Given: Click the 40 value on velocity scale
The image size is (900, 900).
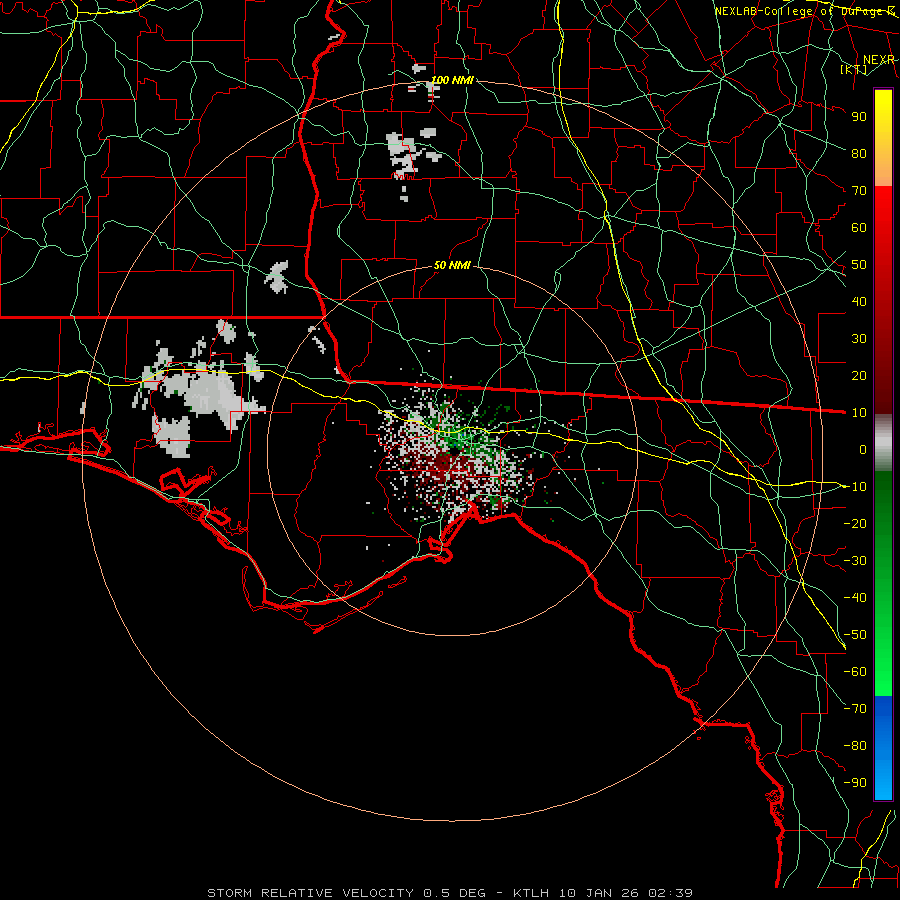Looking at the screenshot, I should [x=859, y=301].
